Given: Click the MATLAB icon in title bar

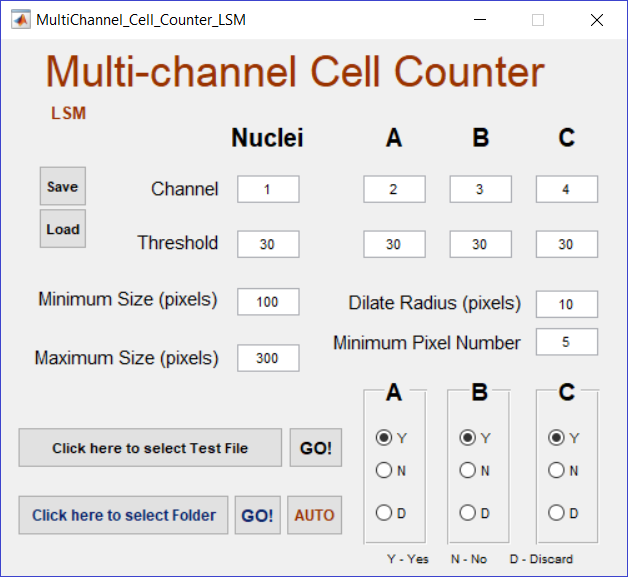Looking at the screenshot, I should click(20, 20).
